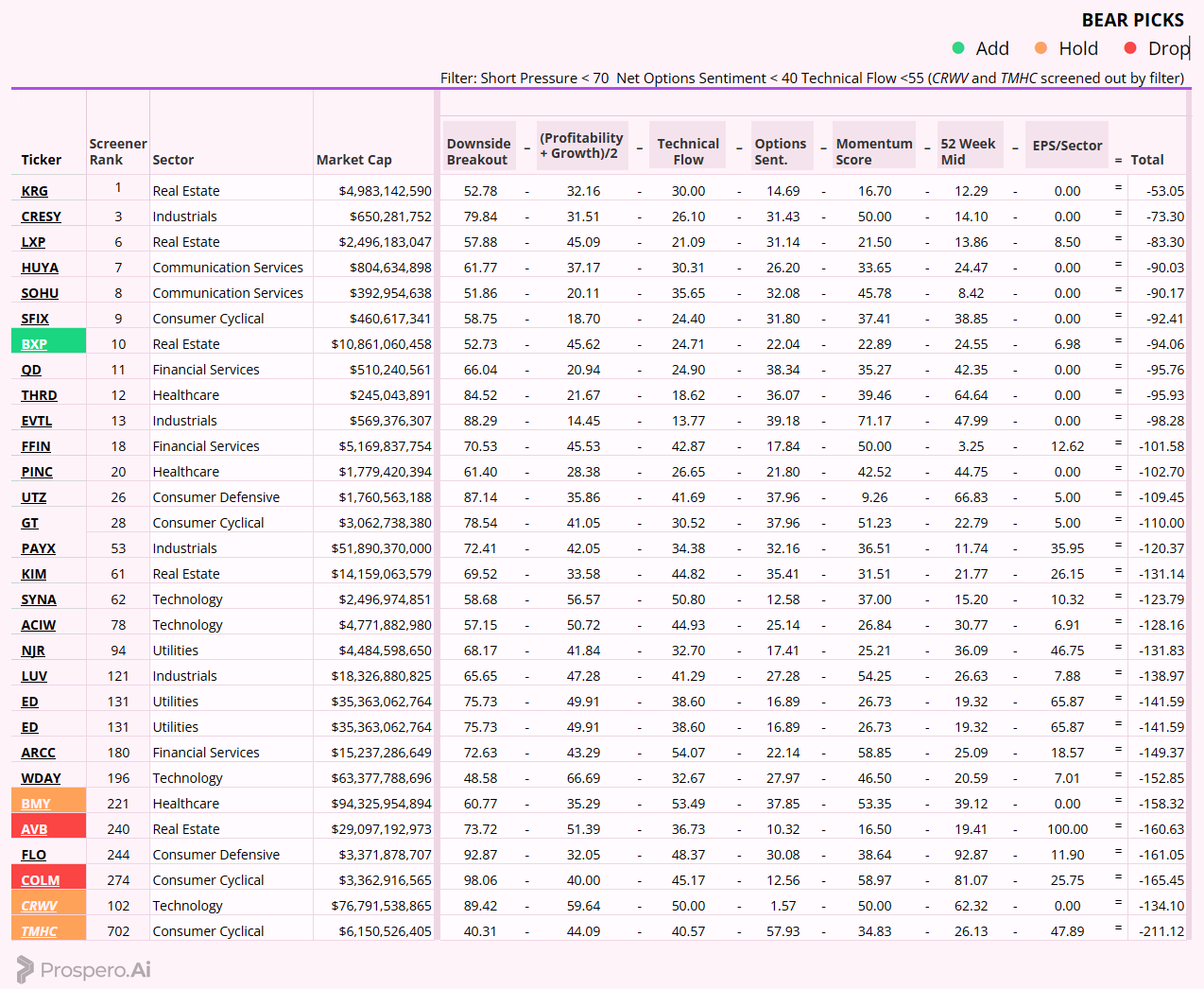
Task: Select AVB EPS/Sector value 100.00
Action: coord(1067,829)
